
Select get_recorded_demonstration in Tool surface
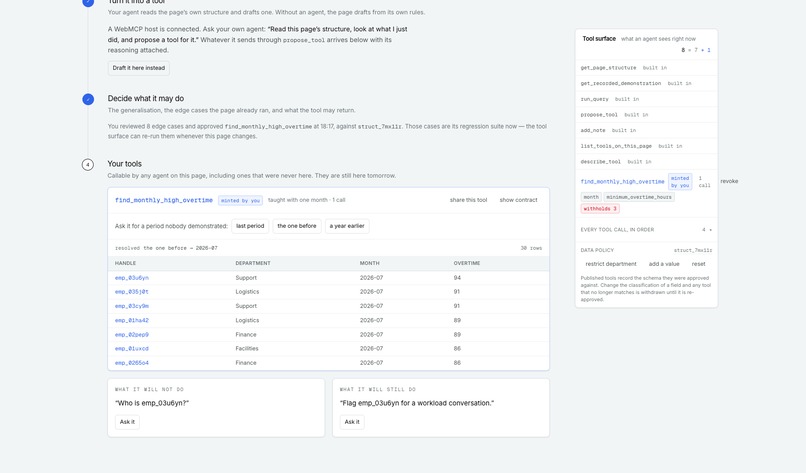620,83
